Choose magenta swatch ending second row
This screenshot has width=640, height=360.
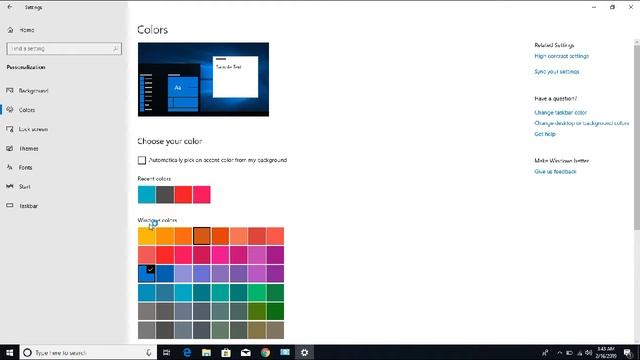[275, 255]
